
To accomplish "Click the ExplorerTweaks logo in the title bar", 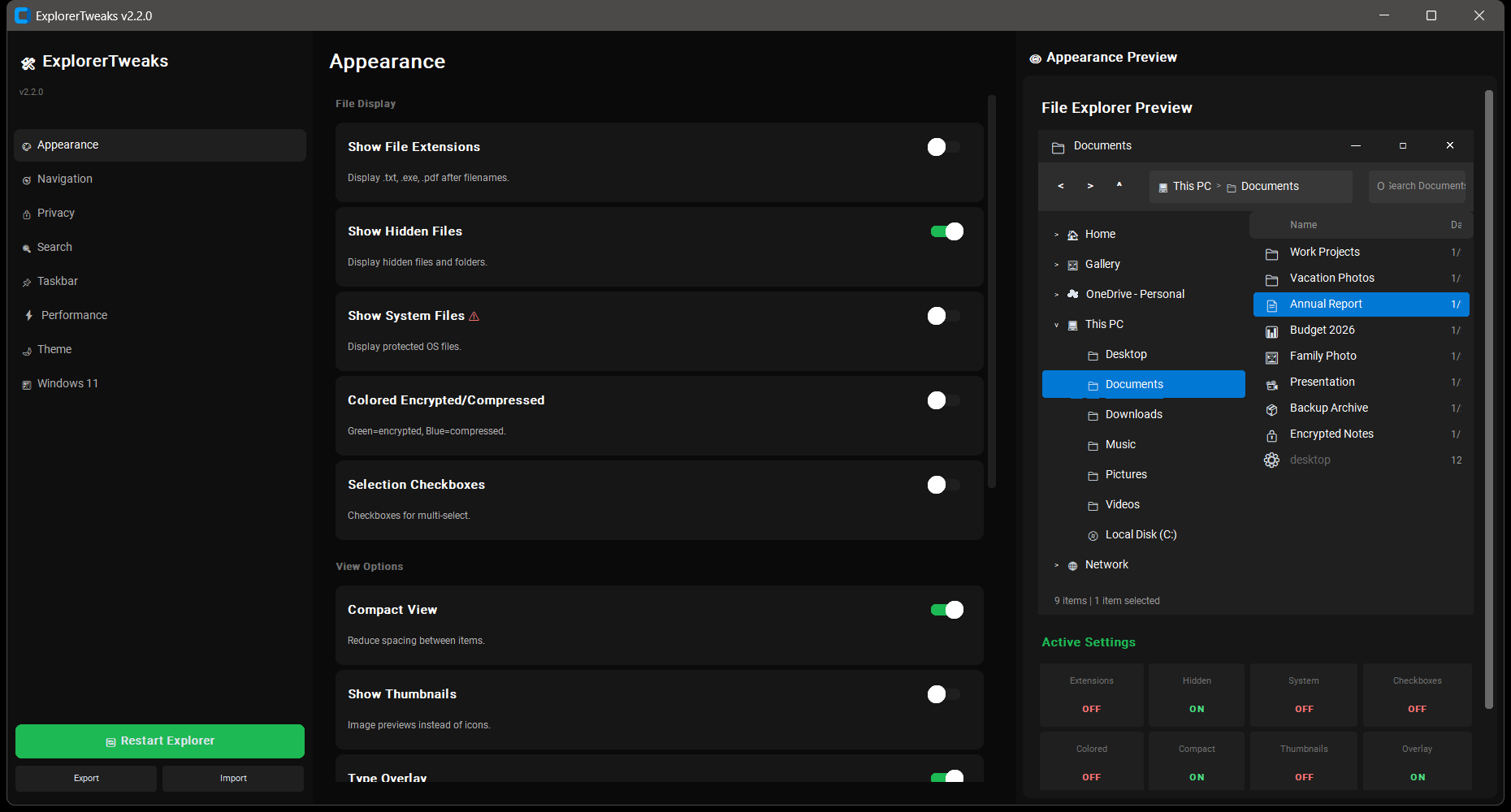I will coord(22,15).
